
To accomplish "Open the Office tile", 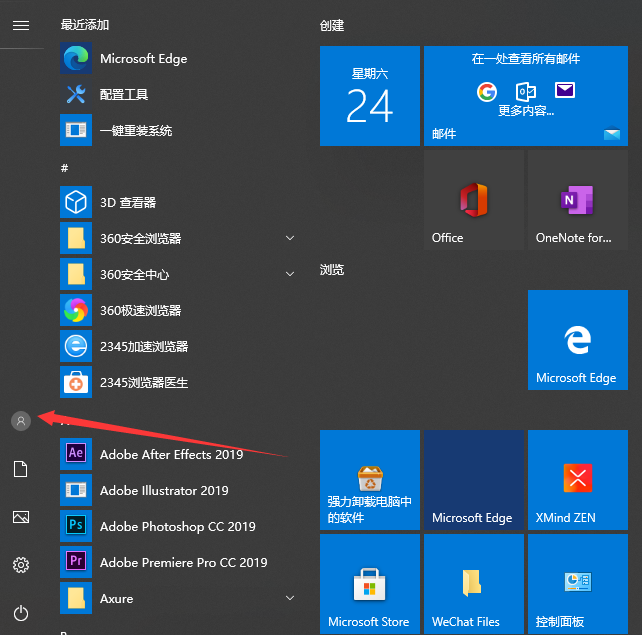I will [474, 200].
